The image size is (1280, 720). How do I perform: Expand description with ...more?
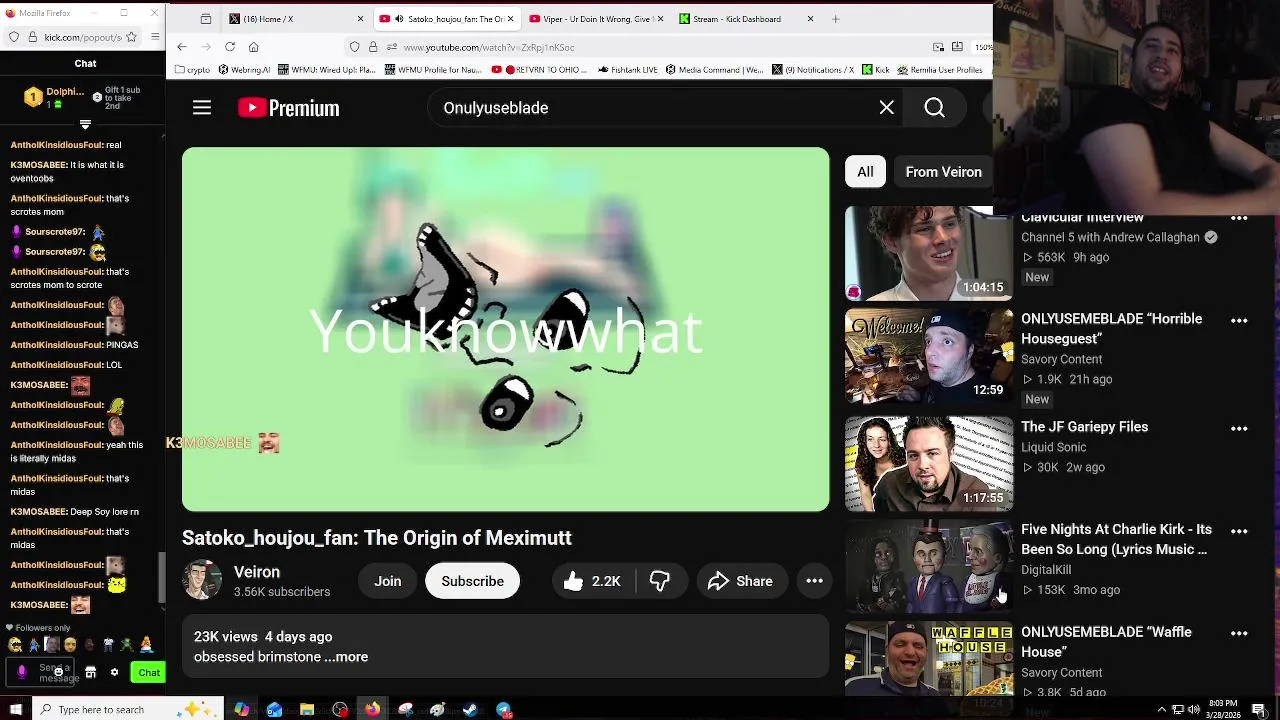pos(346,657)
